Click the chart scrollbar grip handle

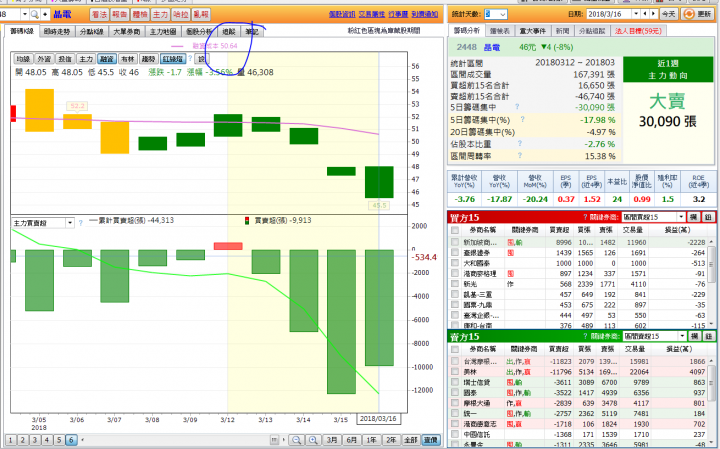pyautogui.click(x=274, y=440)
